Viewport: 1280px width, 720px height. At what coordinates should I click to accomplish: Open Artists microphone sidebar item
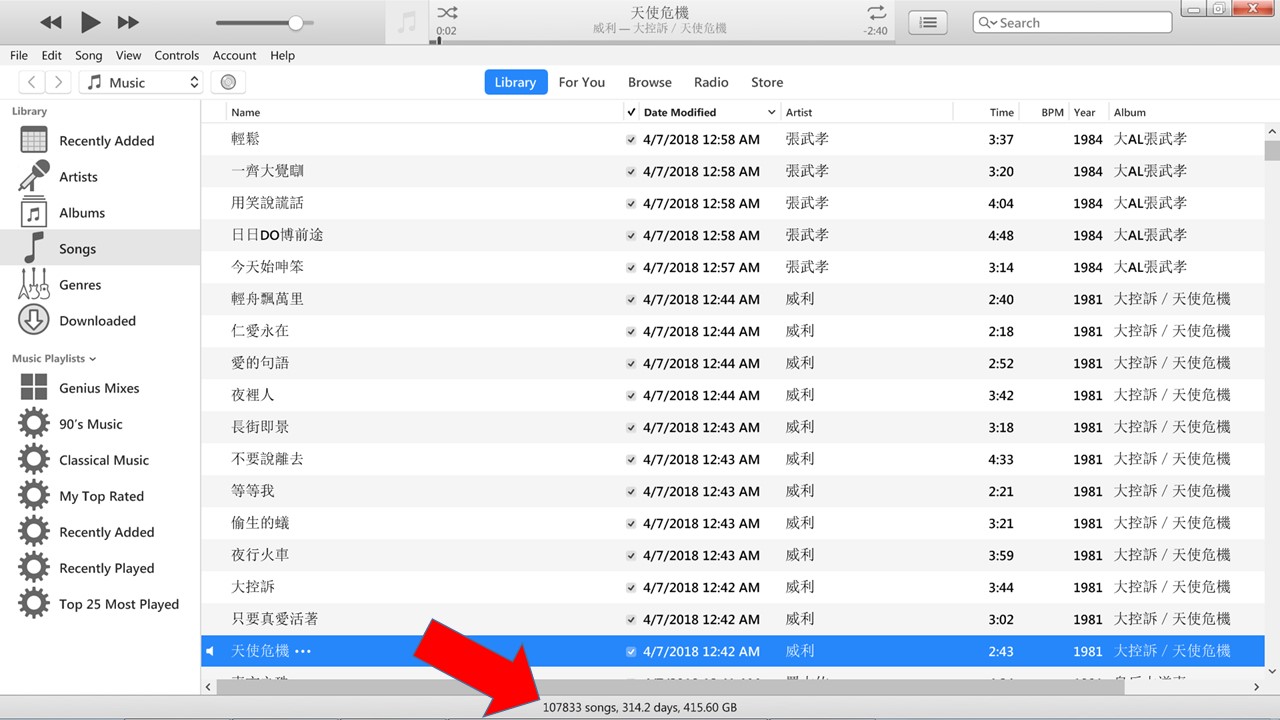tap(100, 177)
